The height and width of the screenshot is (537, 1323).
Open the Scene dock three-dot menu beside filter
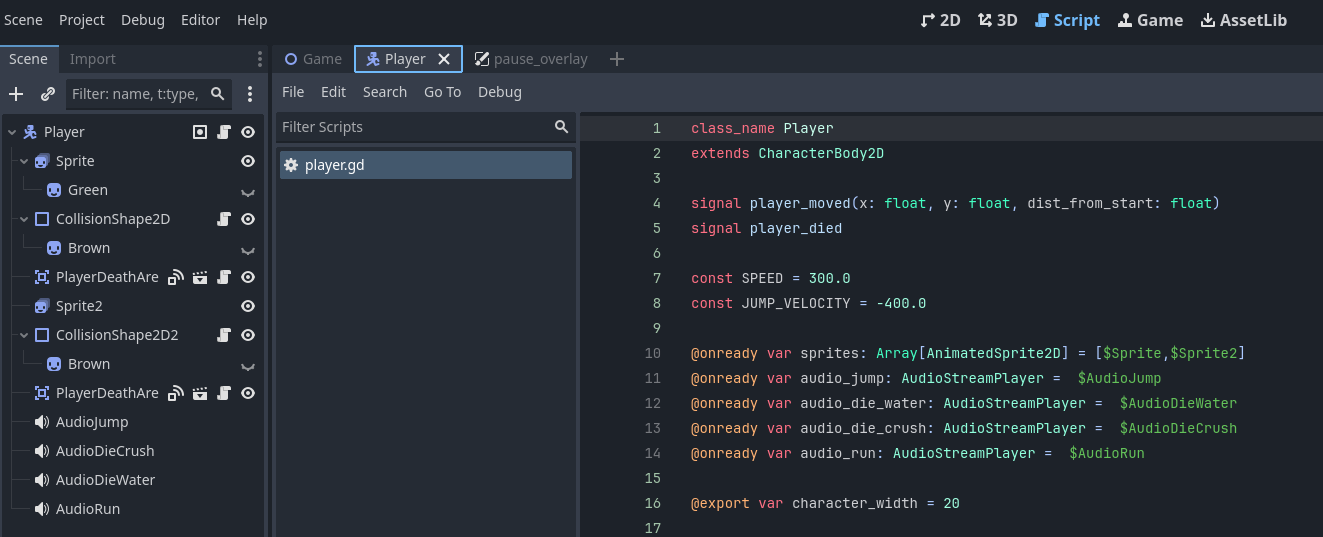[250, 94]
